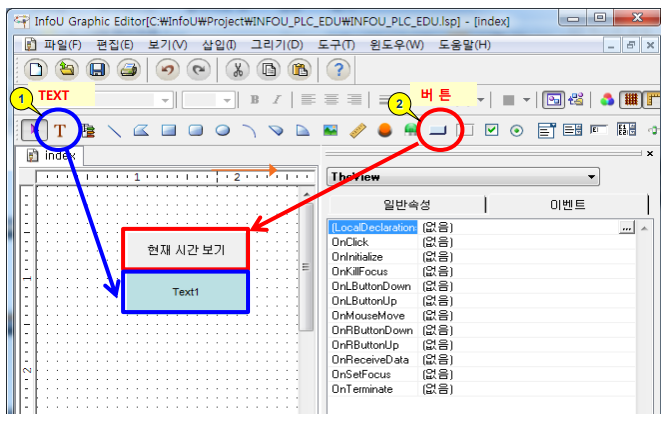This screenshot has height=424, width=666.
Task: Click the Print icon
Action: coord(129,69)
